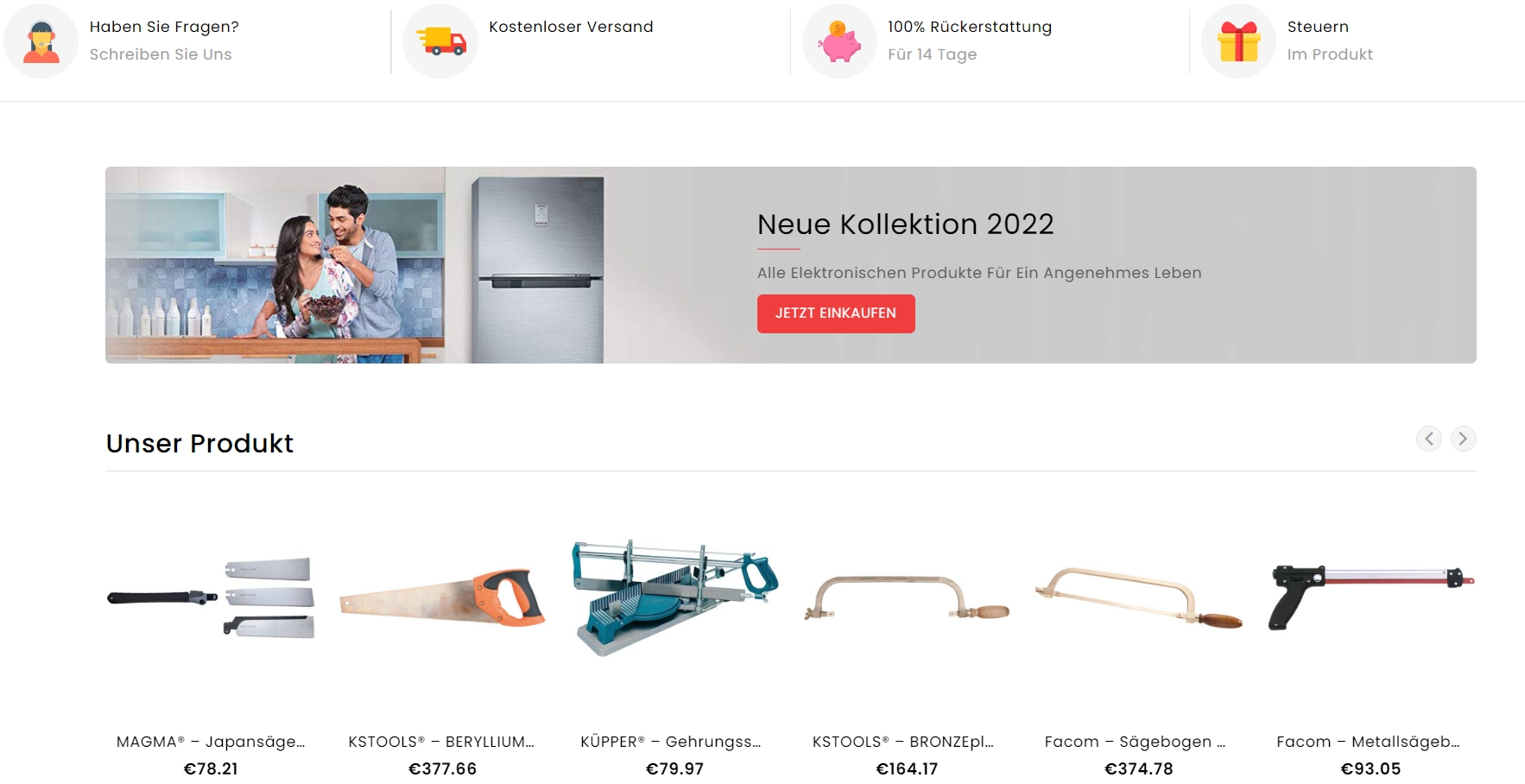The width and height of the screenshot is (1525, 784).
Task: Click the Neue Kollektion 2022 banner image
Action: tap(791, 265)
